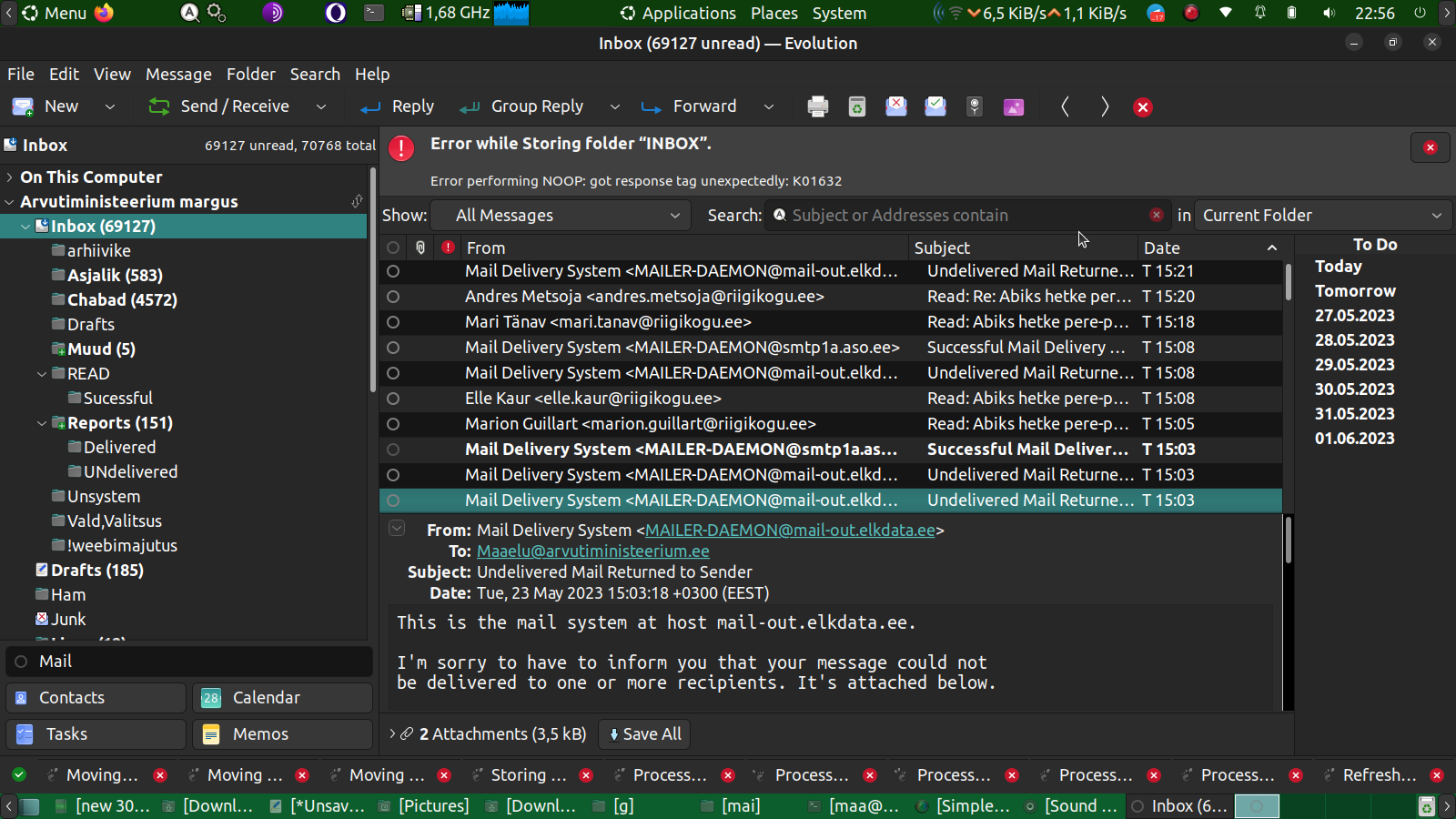Open the 'Current Folder' search scope dropdown
The width and height of the screenshot is (1456, 819).
[x=1321, y=216]
